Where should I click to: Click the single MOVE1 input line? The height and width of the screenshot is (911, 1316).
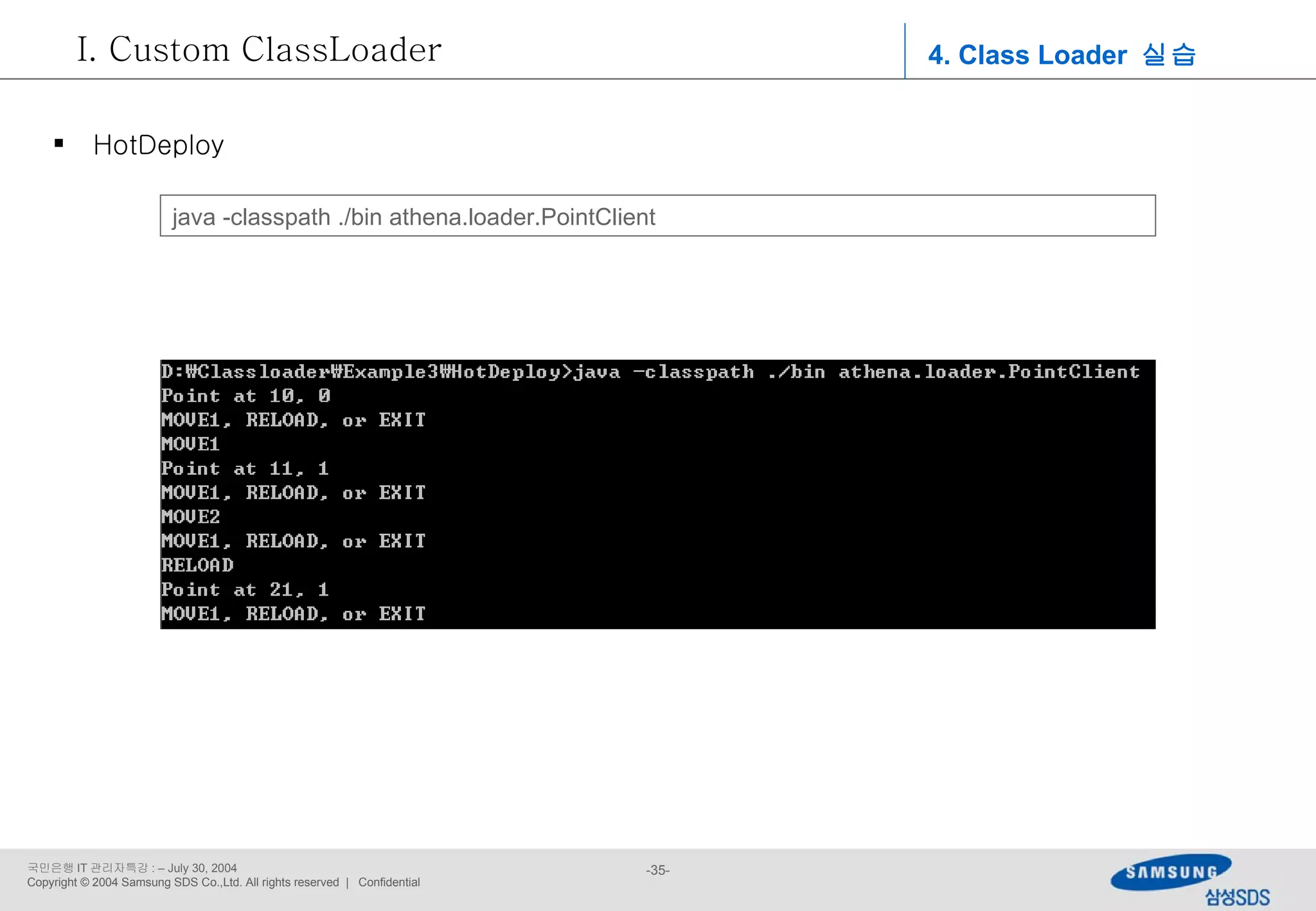pyautogui.click(x=190, y=444)
